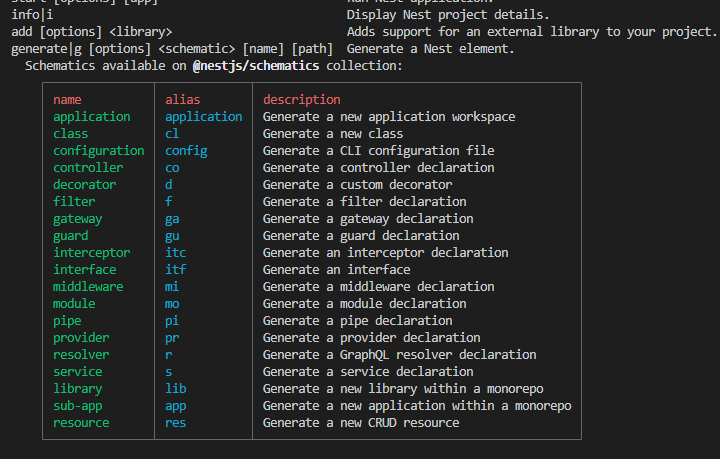The image size is (720, 459).
Task: Click the 'res' alias for resource
Action: click(x=176, y=422)
